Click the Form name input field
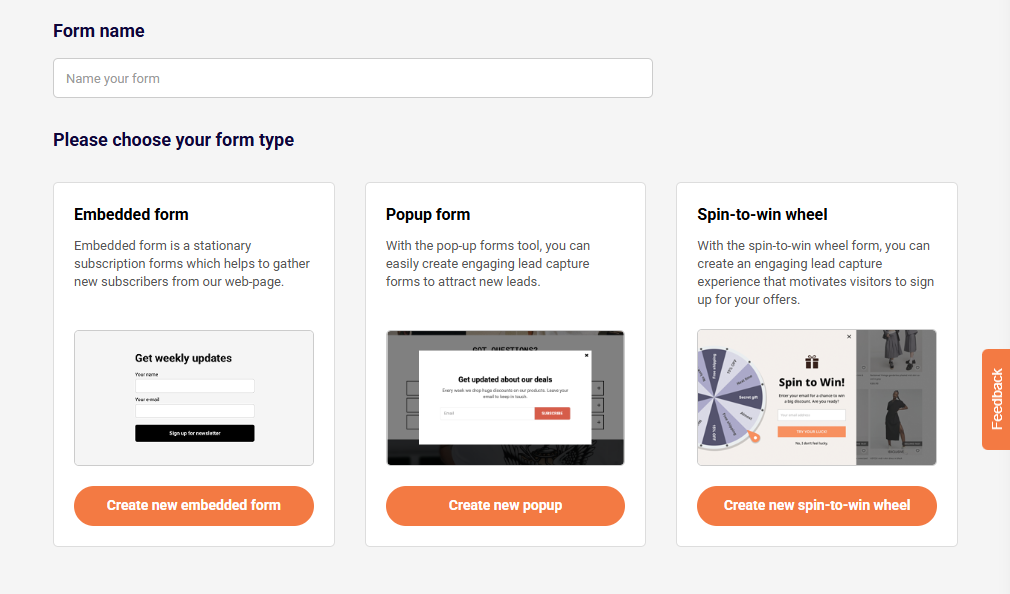Image resolution: width=1010 pixels, height=594 pixels. point(352,78)
